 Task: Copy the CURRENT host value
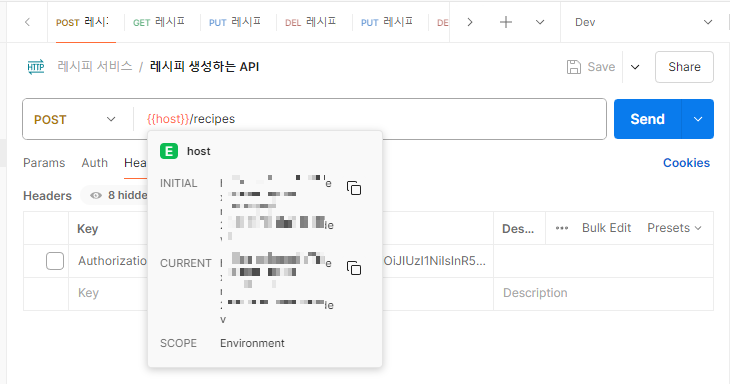[354, 268]
